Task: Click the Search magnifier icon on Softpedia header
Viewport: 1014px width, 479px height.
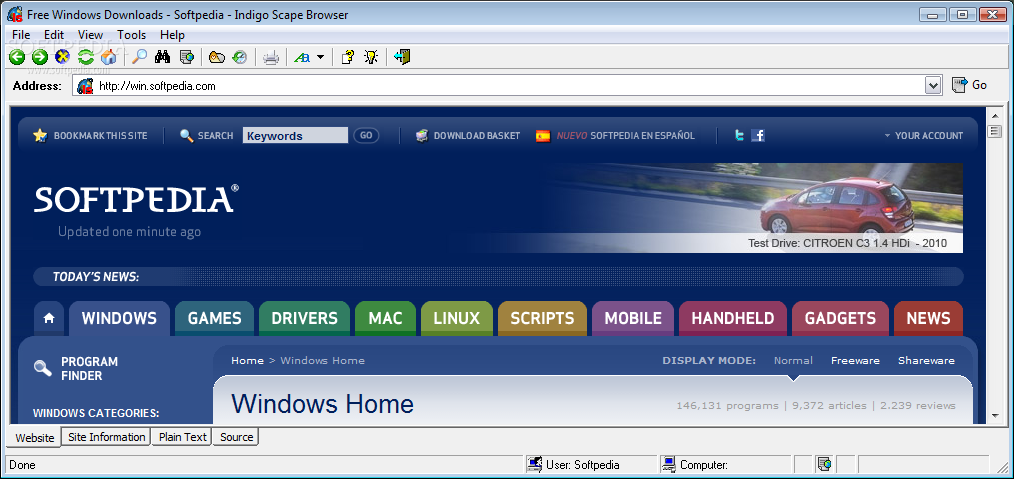Action: pos(187,136)
